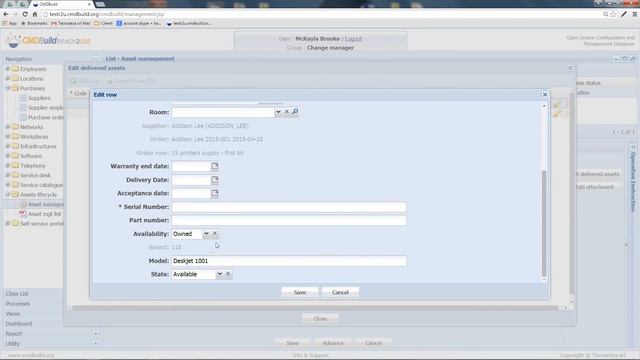Click the Acceptance date input field

(x=191, y=193)
